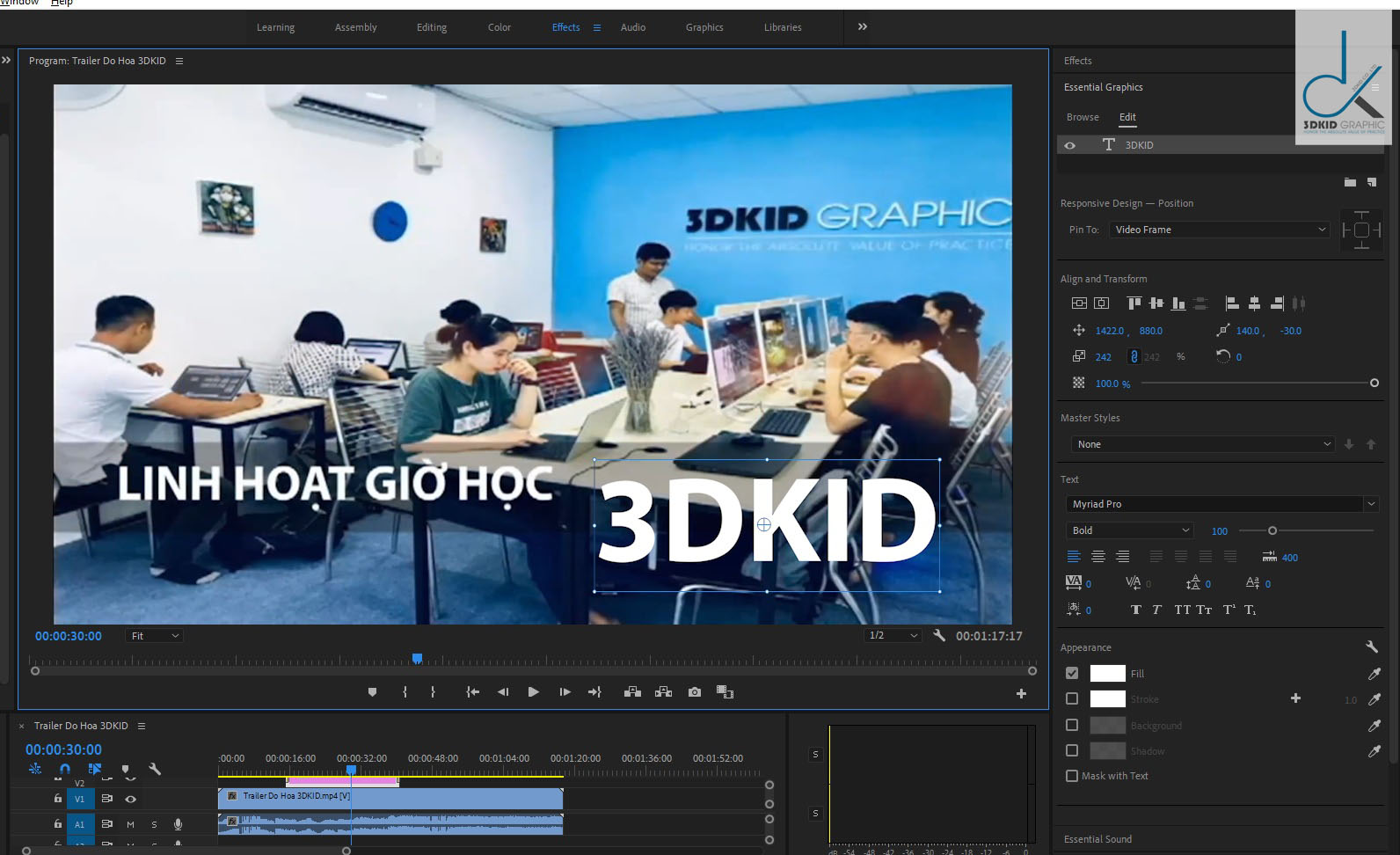Viewport: 1400px width, 855px height.
Task: Click the Align Bottom button
Action: (1178, 303)
